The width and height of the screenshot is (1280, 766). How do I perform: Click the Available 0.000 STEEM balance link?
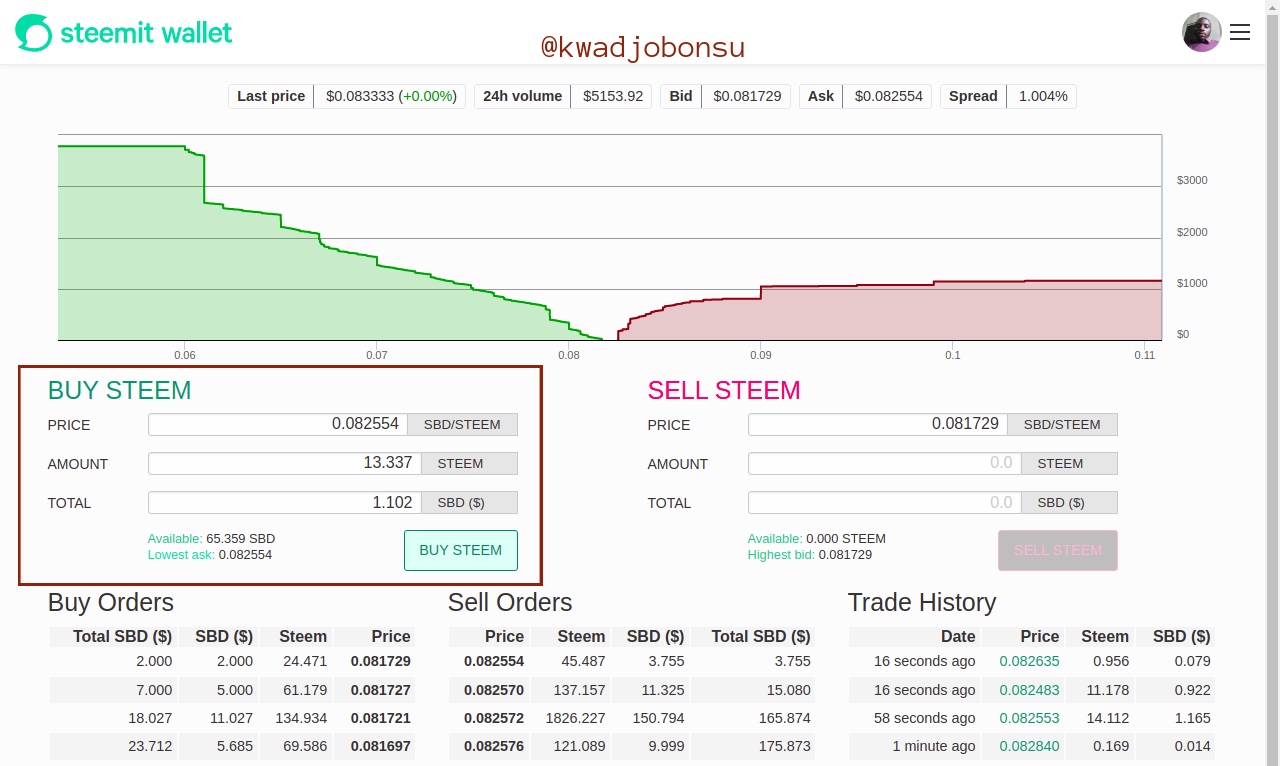click(x=817, y=538)
